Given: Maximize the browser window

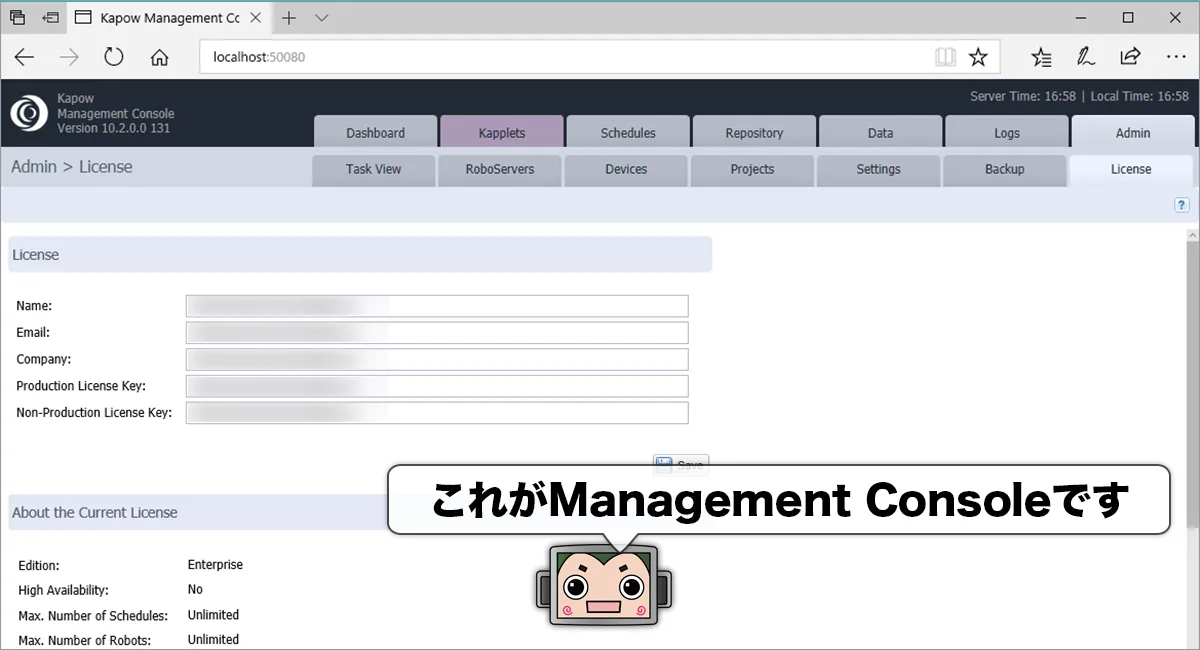Looking at the screenshot, I should pyautogui.click(x=1128, y=18).
